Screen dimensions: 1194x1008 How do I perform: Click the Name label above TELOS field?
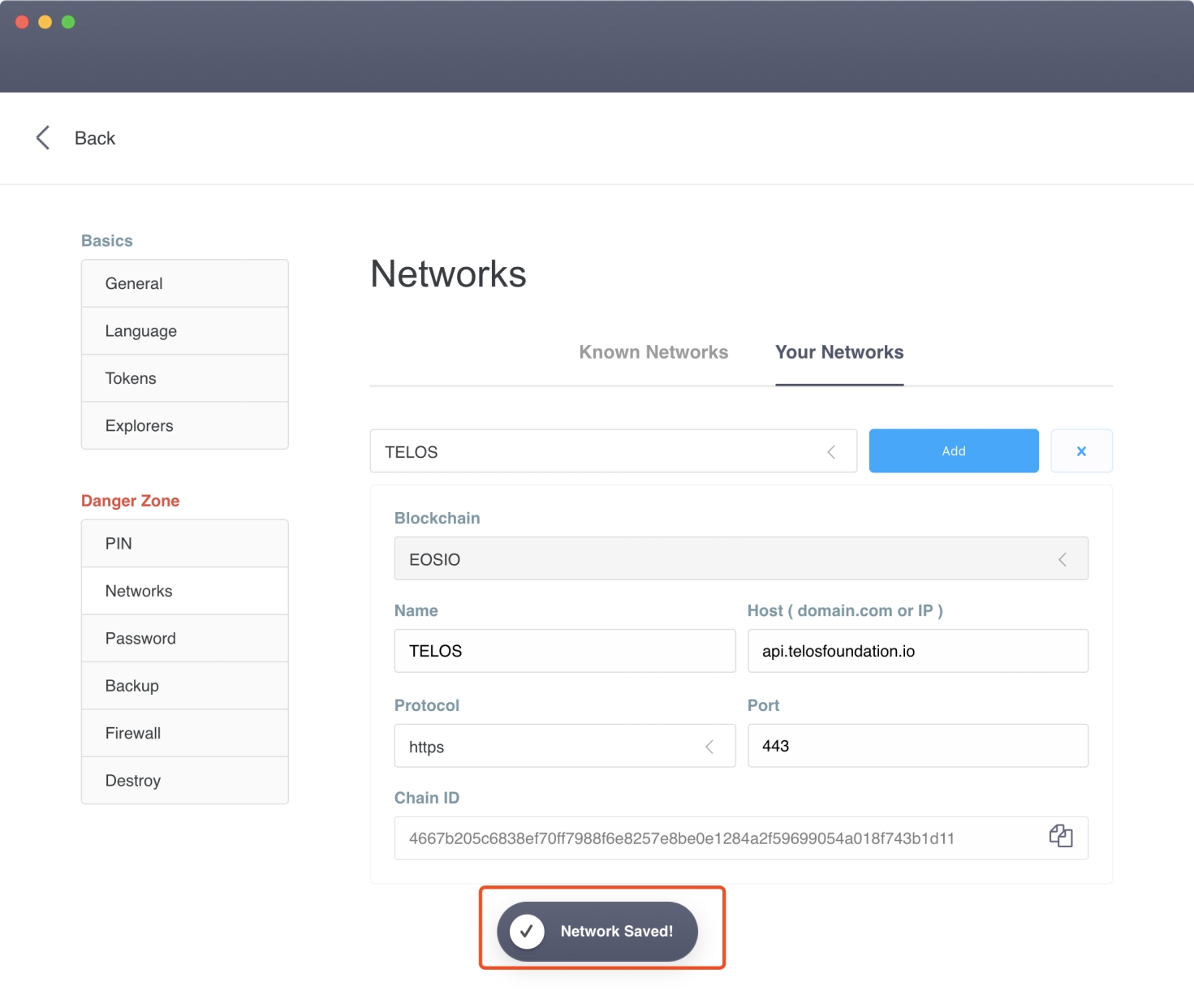pos(416,610)
